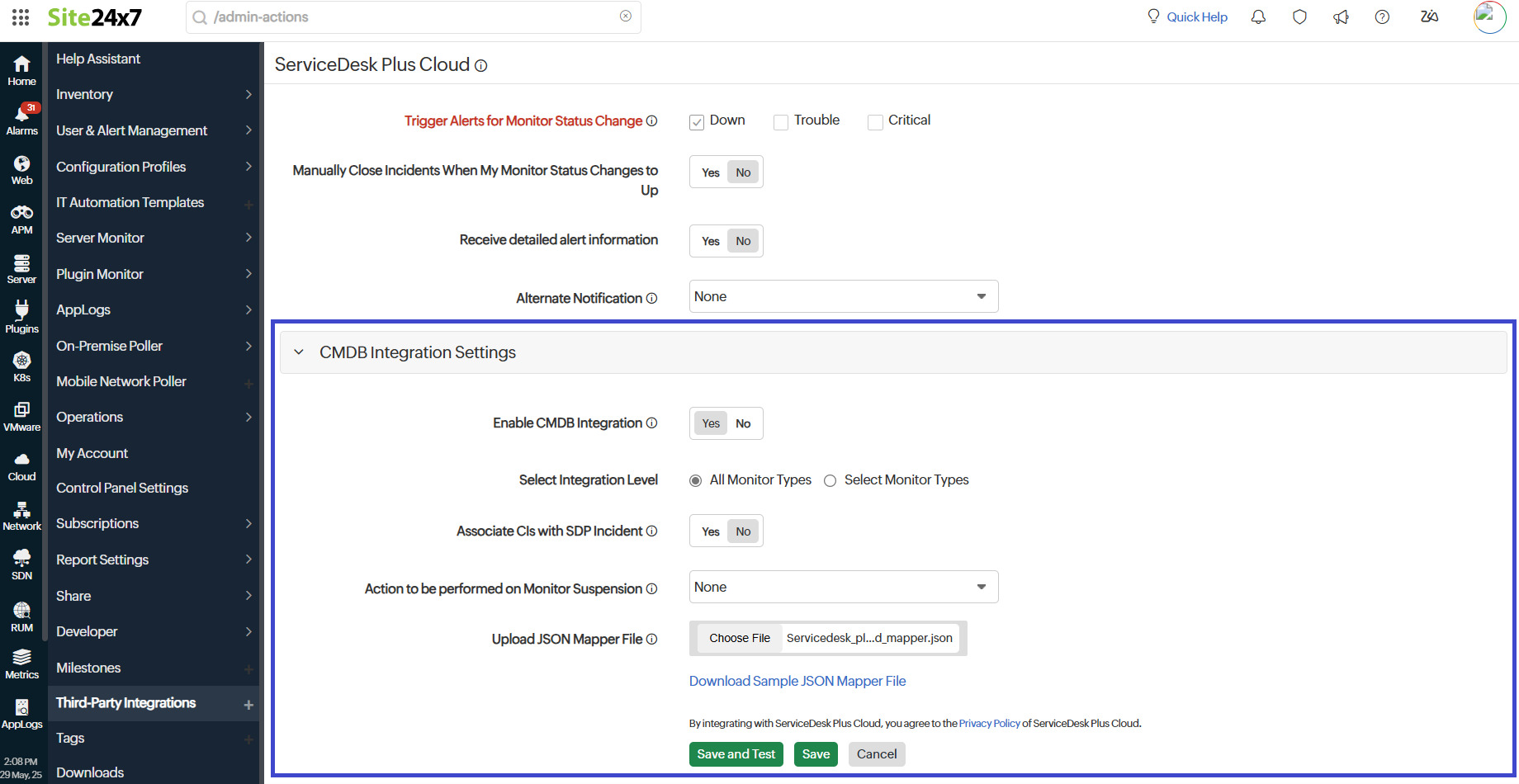
Task: Select the Select Monitor Types radio button
Action: (830, 479)
